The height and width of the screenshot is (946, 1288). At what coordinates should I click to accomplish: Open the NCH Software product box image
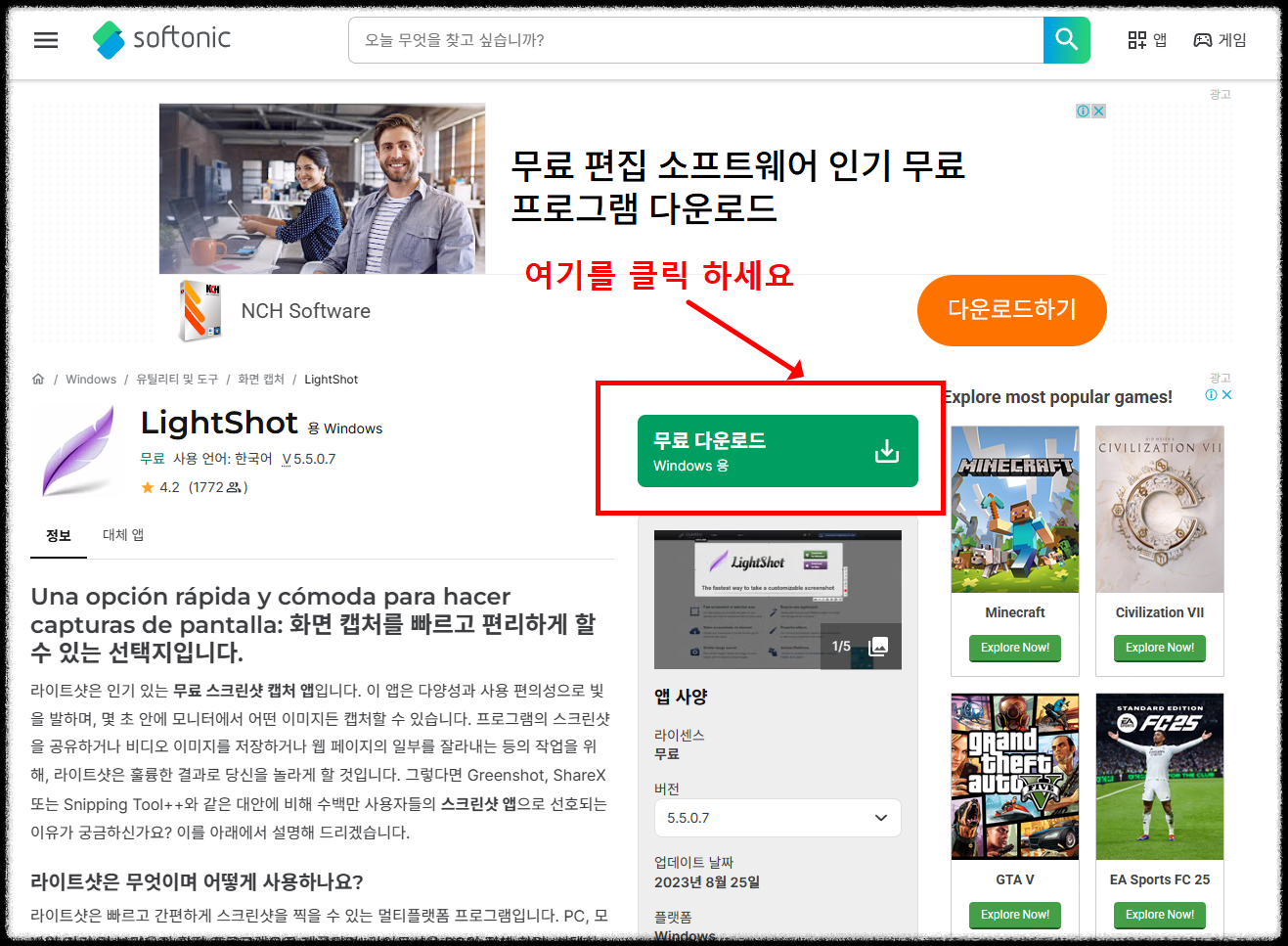[x=200, y=311]
